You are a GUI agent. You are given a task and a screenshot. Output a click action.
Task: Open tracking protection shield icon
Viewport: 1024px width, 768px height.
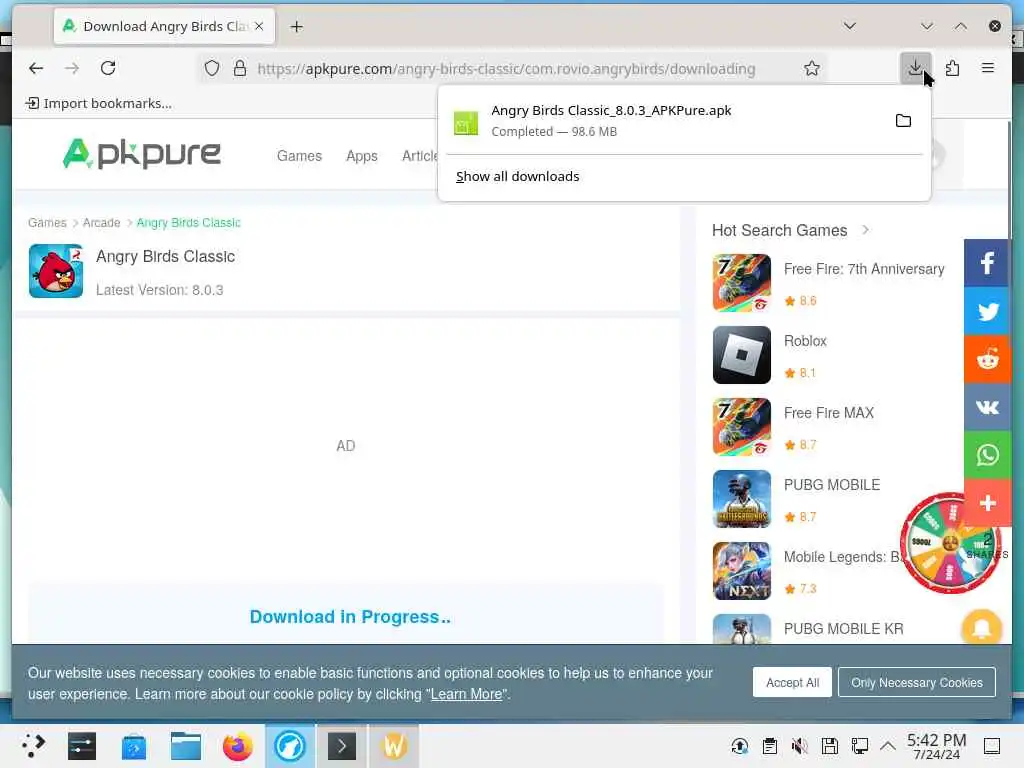click(212, 68)
